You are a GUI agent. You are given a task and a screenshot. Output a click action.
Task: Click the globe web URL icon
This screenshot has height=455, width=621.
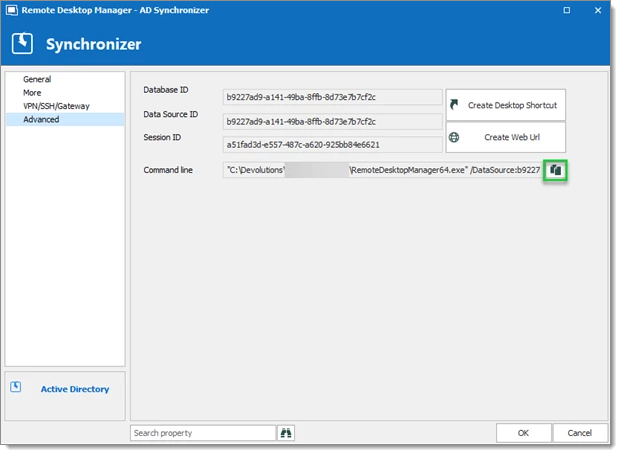click(x=454, y=137)
